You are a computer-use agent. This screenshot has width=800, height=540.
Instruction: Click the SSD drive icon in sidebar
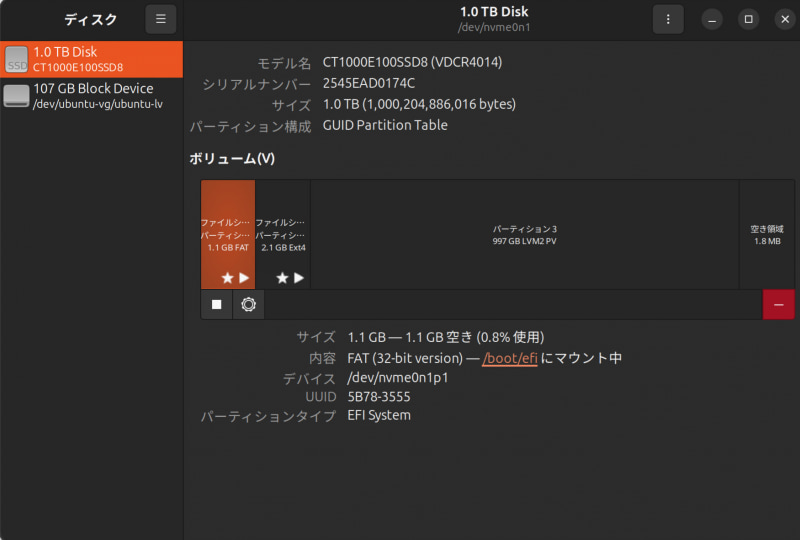click(16, 59)
